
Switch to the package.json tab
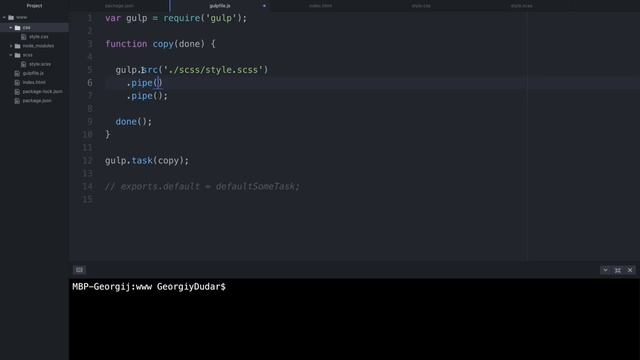click(119, 6)
